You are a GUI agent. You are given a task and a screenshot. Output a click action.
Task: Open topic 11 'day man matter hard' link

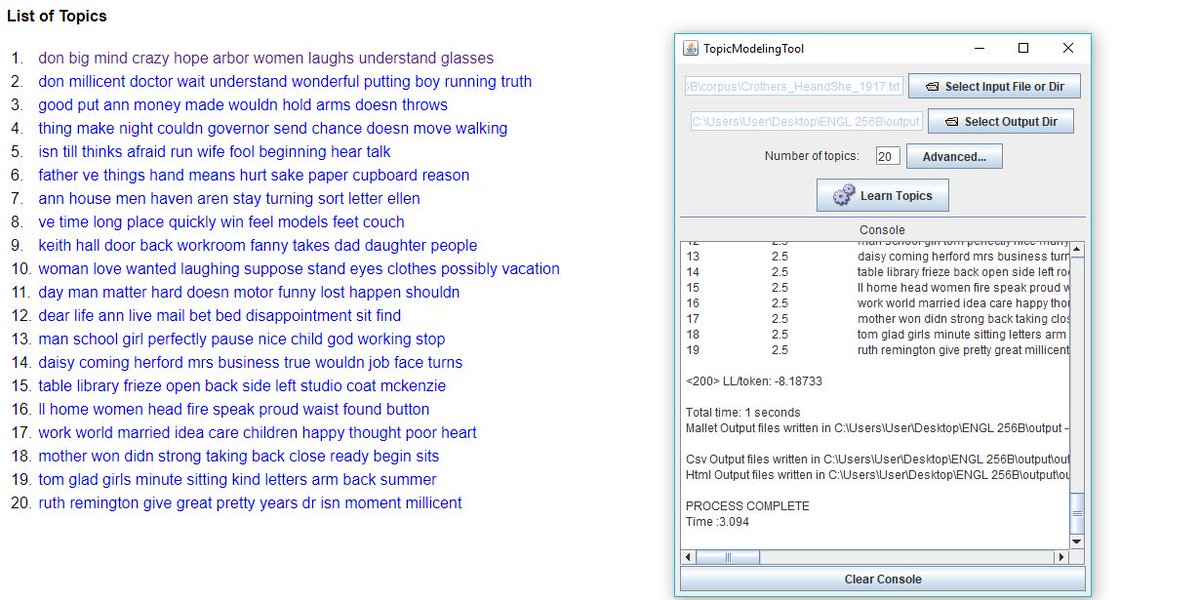point(249,292)
